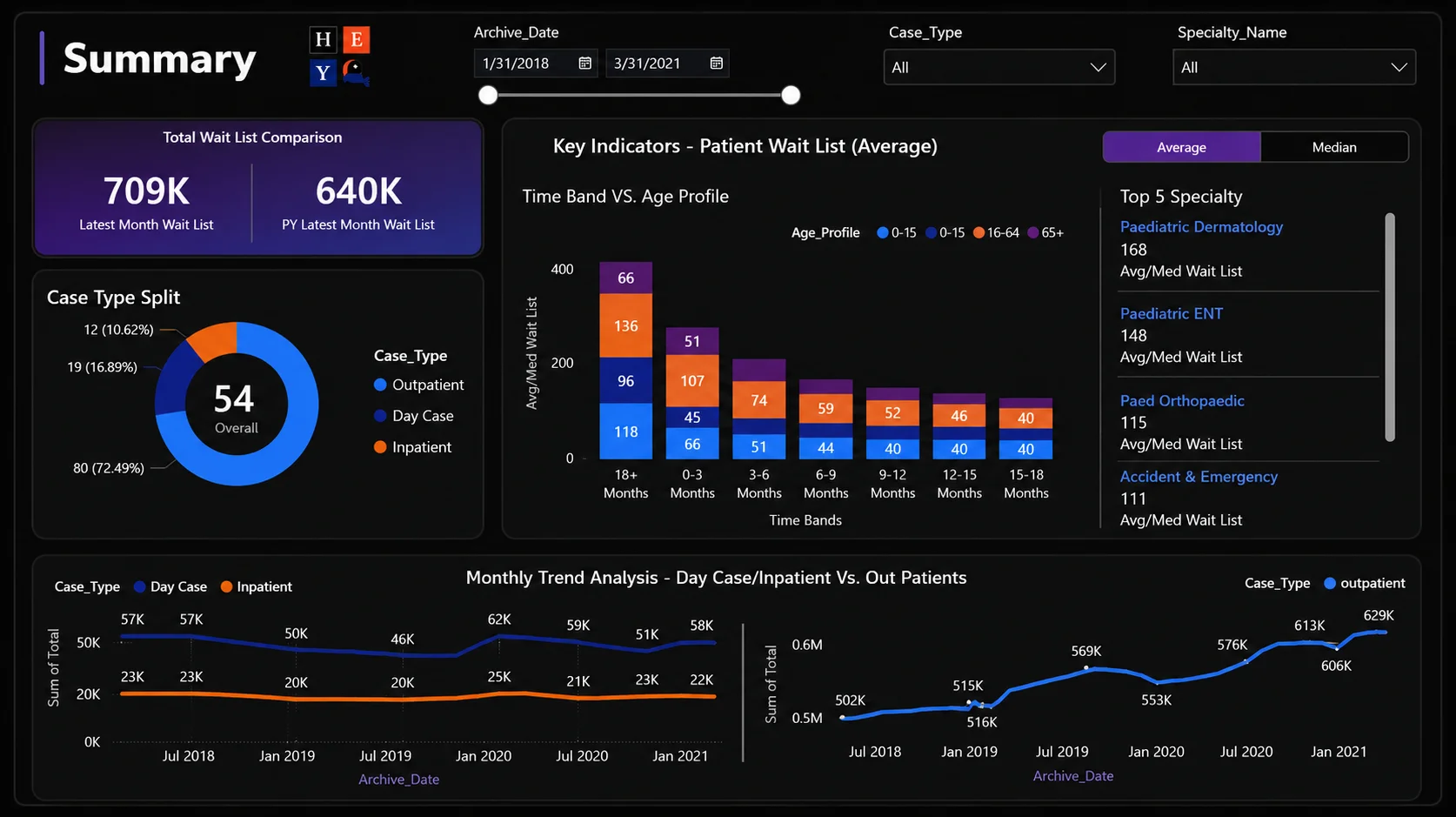Click the end date field 3/31/2021
Screen dimensions: 1456x817
[x=667, y=64]
